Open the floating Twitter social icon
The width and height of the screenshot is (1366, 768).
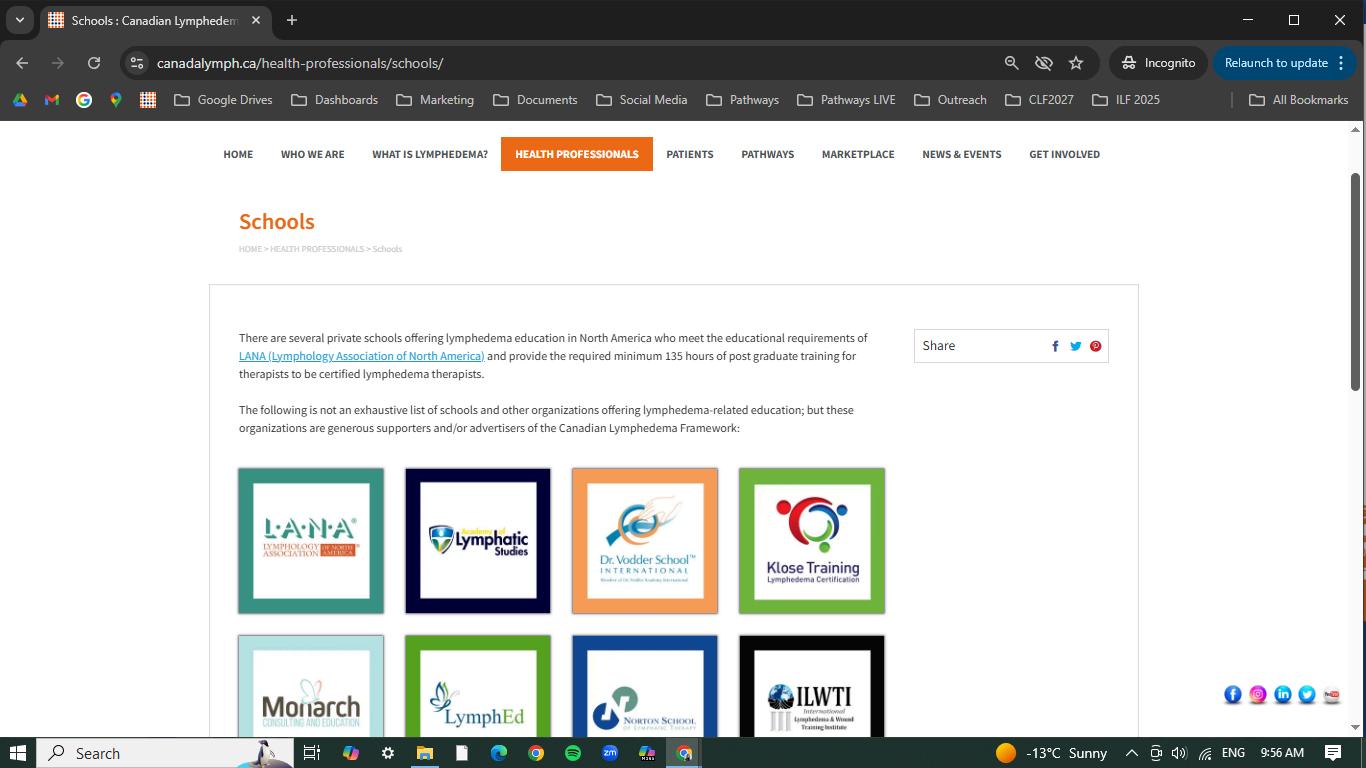coord(1307,695)
